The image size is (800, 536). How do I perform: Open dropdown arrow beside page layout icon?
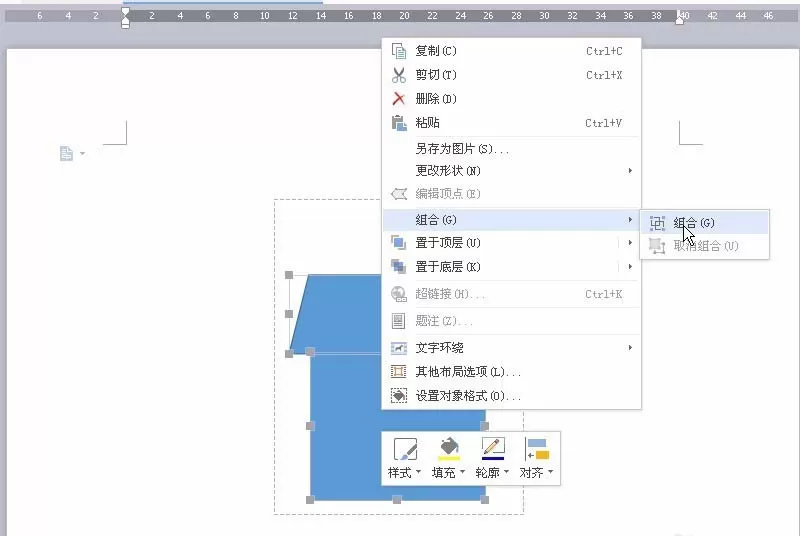[x=82, y=154]
